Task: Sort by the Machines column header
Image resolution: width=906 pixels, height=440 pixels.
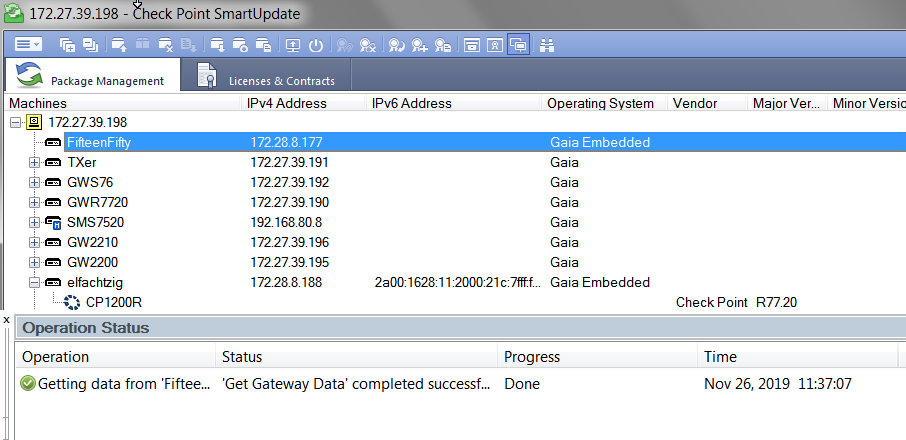Action: click(x=122, y=103)
